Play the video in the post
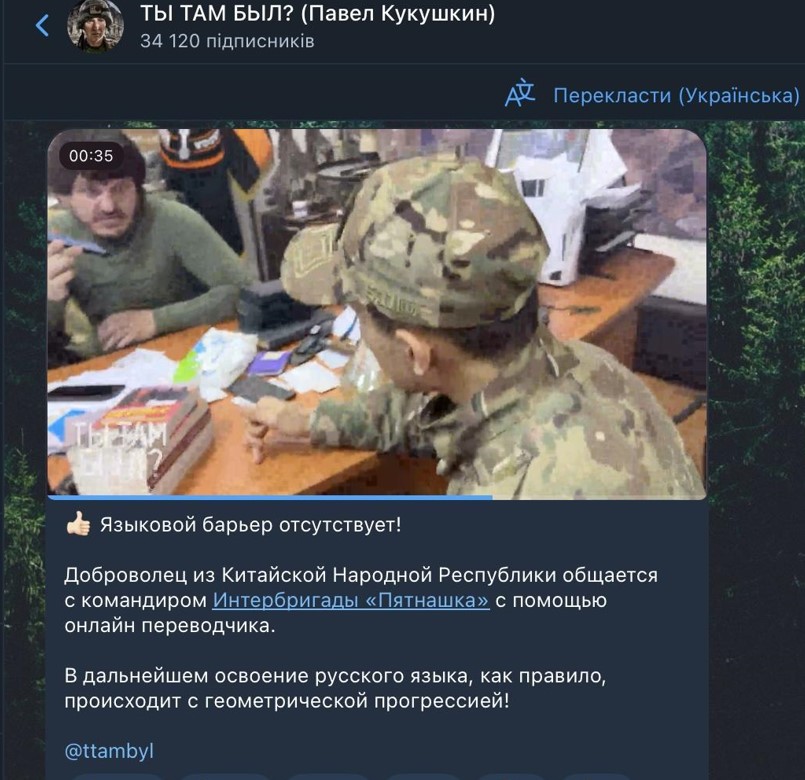The width and height of the screenshot is (805, 780). (377, 313)
